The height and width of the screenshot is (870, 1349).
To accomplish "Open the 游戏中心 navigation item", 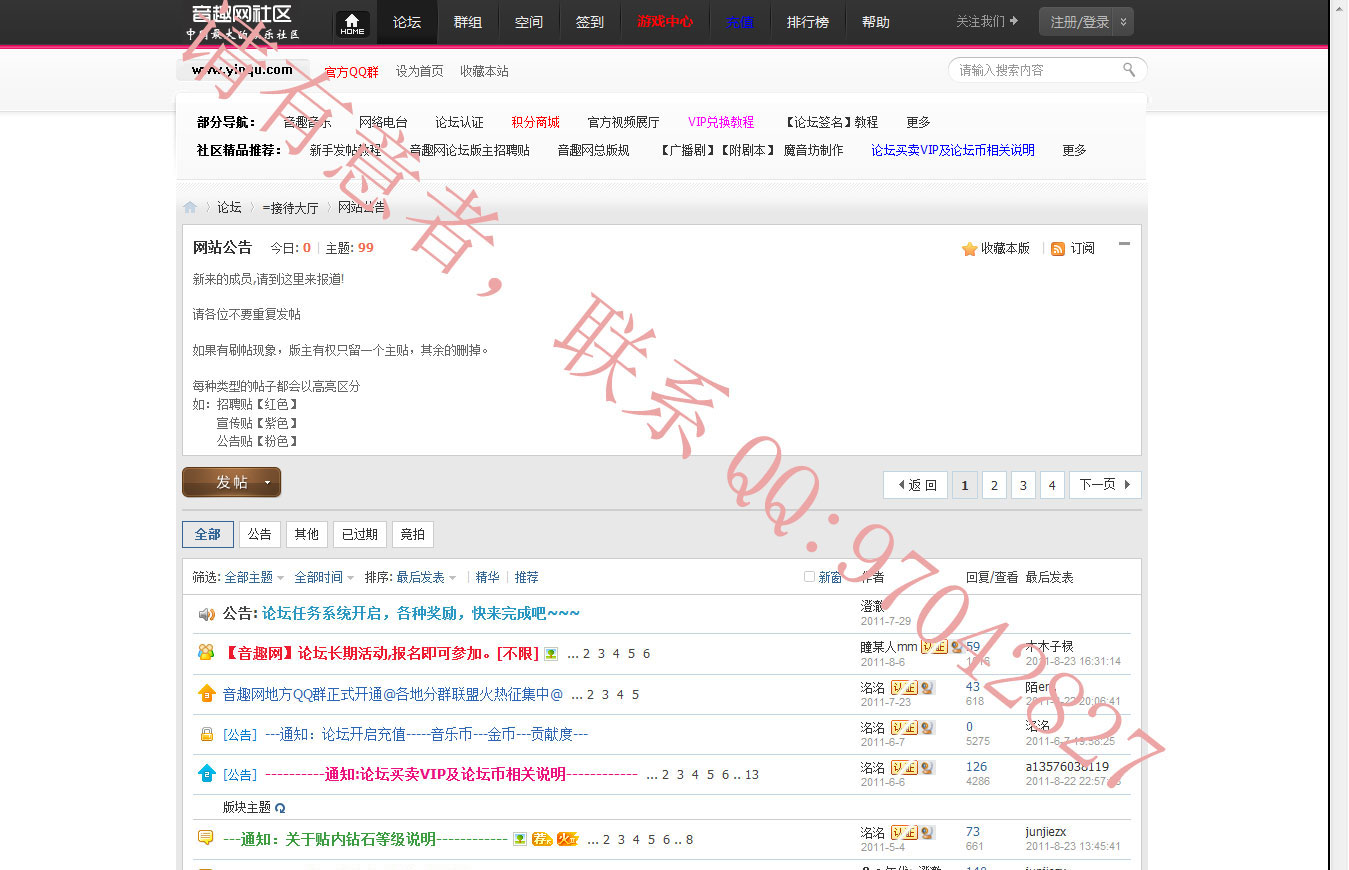I will (665, 22).
